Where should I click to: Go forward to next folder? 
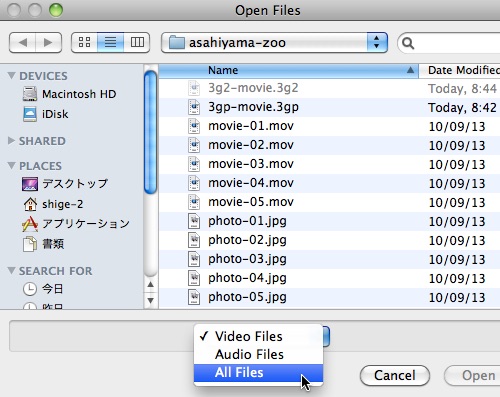pyautogui.click(x=48, y=42)
